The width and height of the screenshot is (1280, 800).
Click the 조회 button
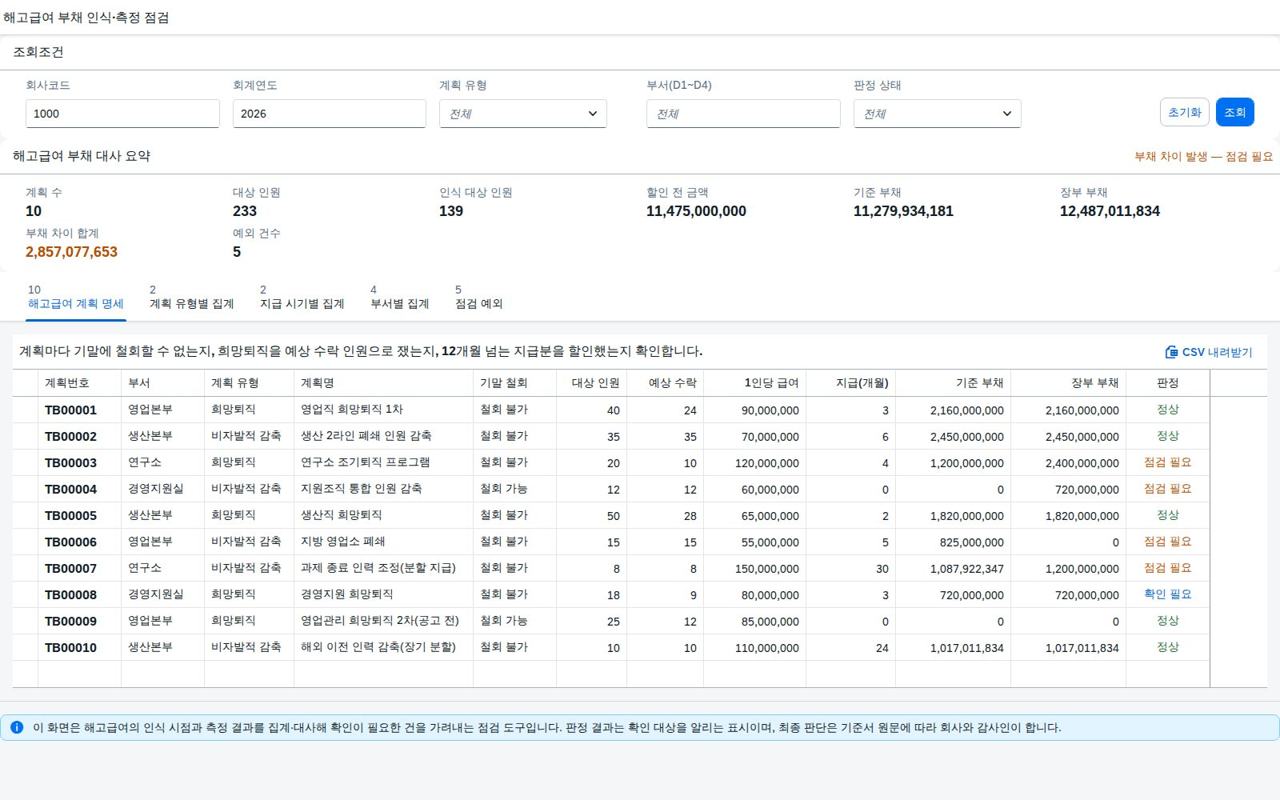[1235, 112]
